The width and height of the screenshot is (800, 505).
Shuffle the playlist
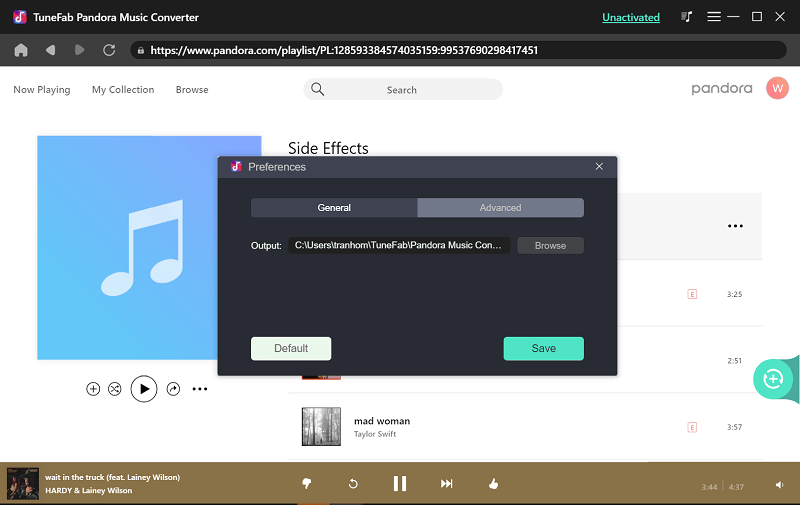[115, 389]
